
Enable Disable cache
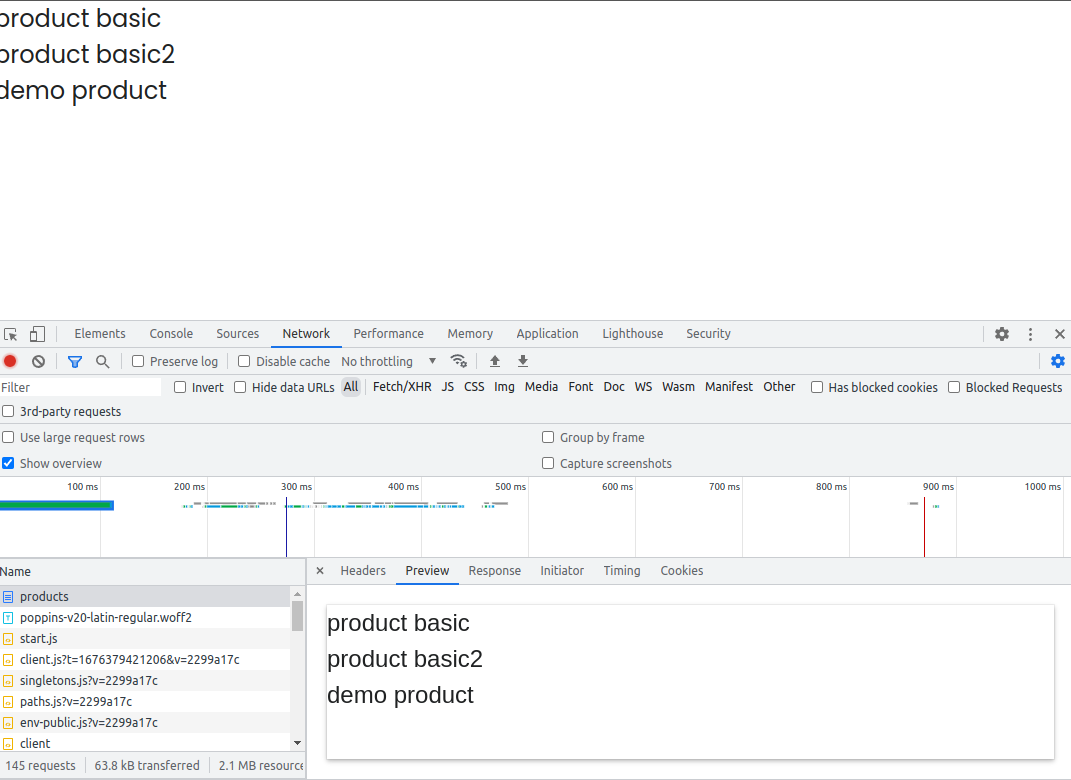pyautogui.click(x=243, y=361)
